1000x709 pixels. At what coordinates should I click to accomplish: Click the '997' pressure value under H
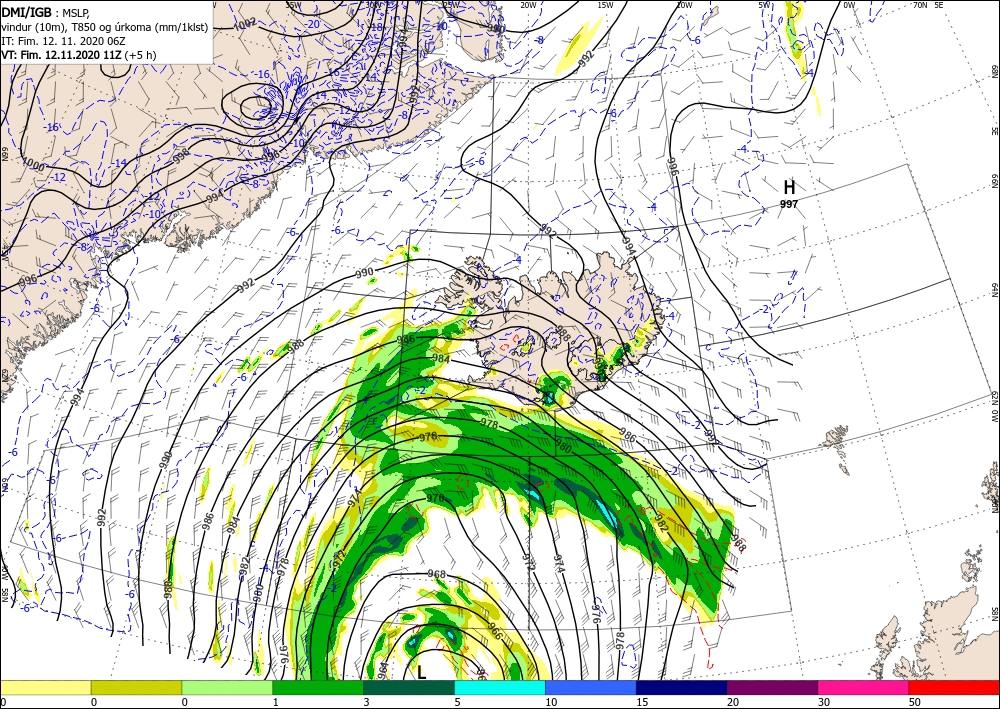[x=789, y=204]
